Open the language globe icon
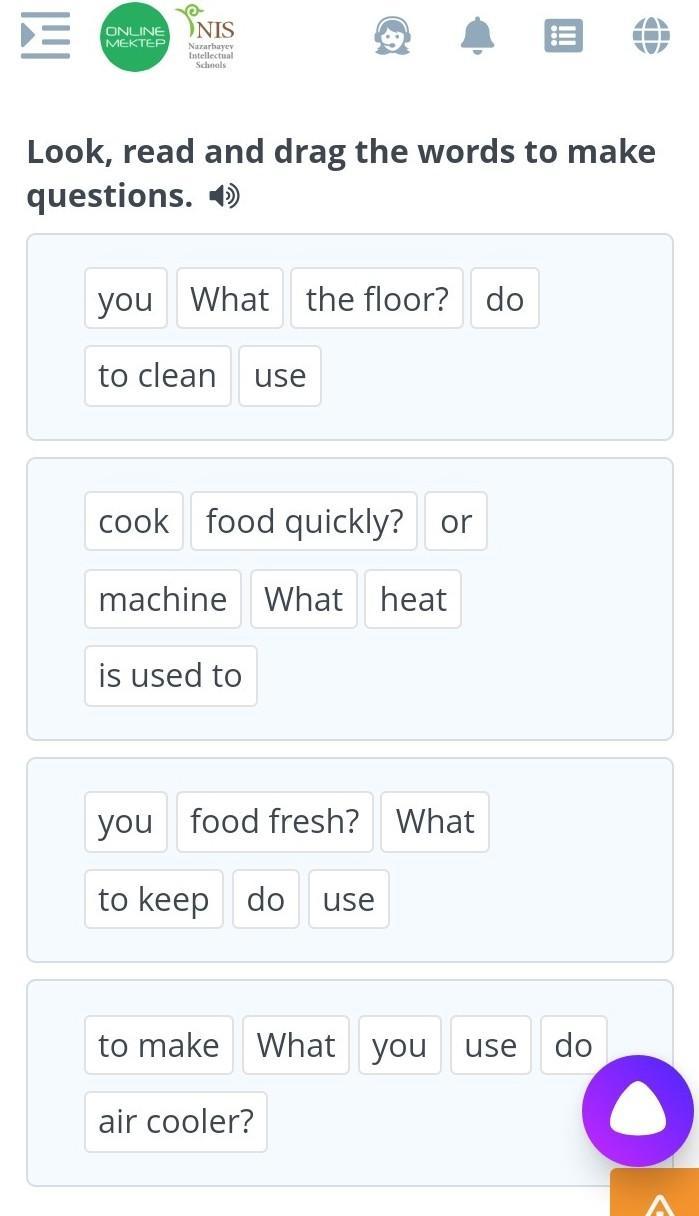 click(x=650, y=37)
